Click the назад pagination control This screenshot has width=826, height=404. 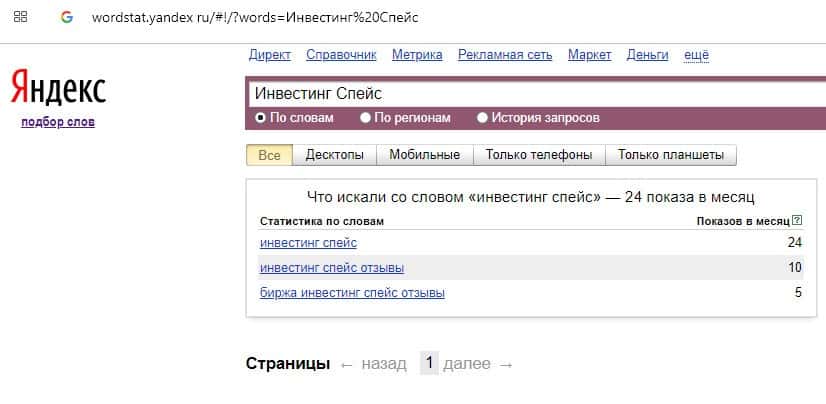[384, 364]
